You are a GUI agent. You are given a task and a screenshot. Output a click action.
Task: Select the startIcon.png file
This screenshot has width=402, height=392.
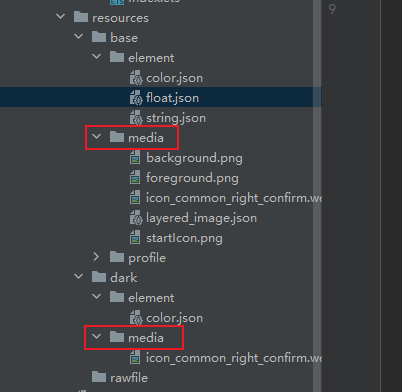click(x=184, y=238)
